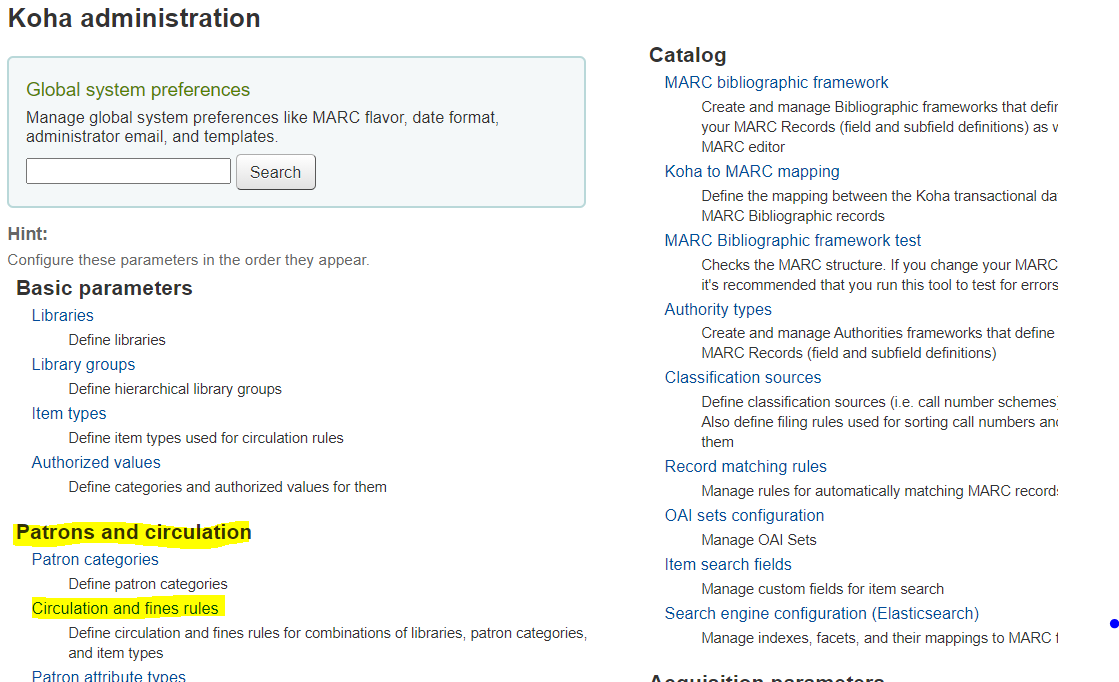Open MARC Bibliographic framework test
The image size is (1119, 682).
tap(792, 240)
